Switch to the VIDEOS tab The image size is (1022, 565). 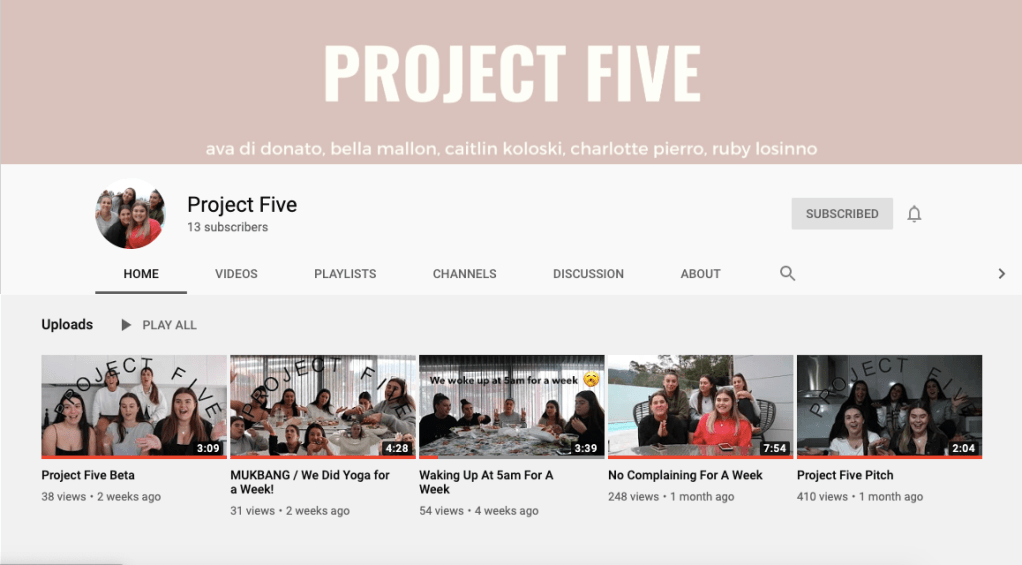point(236,274)
